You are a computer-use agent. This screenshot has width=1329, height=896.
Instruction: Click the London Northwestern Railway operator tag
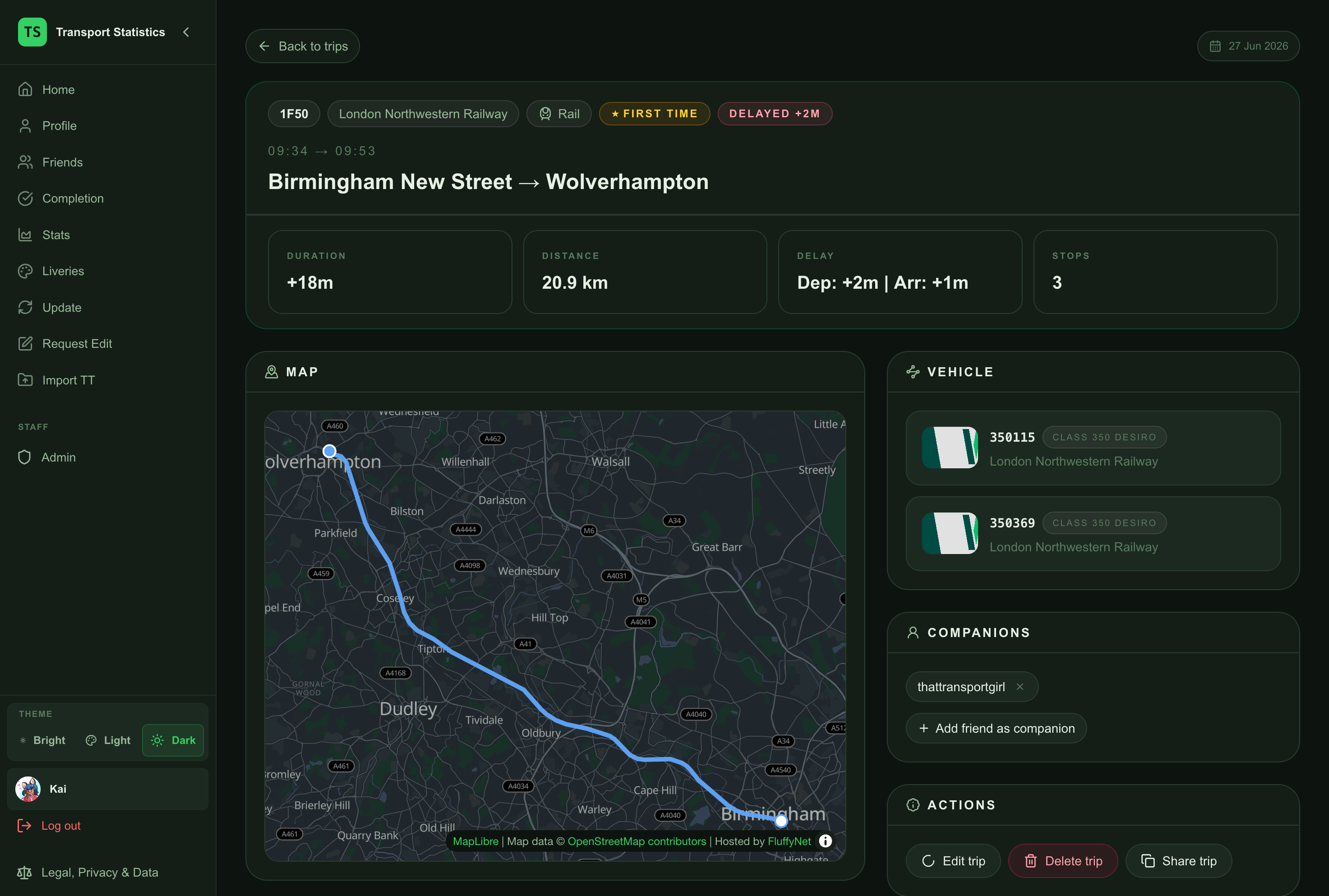coord(423,114)
